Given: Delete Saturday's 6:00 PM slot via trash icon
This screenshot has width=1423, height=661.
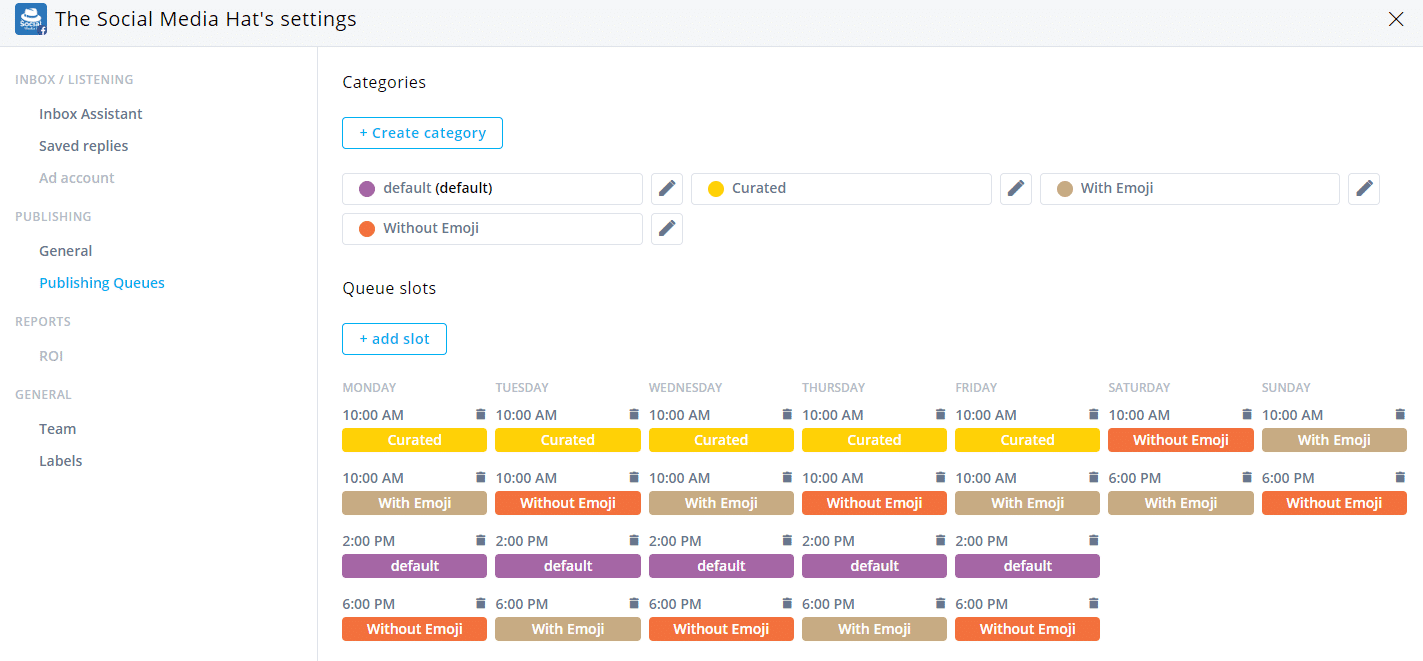Looking at the screenshot, I should 1246,477.
